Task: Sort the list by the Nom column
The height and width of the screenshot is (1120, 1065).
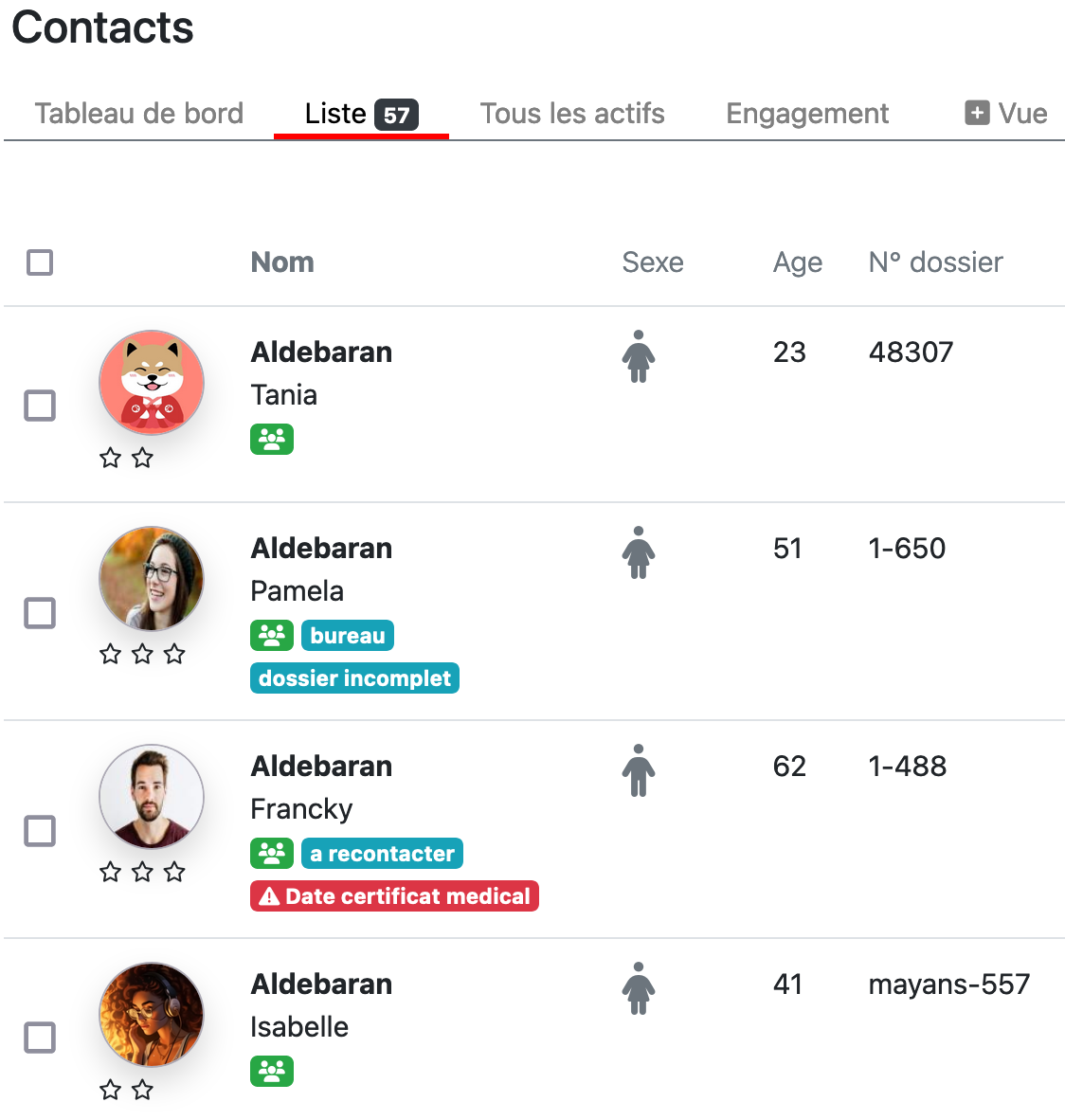Action: point(282,262)
